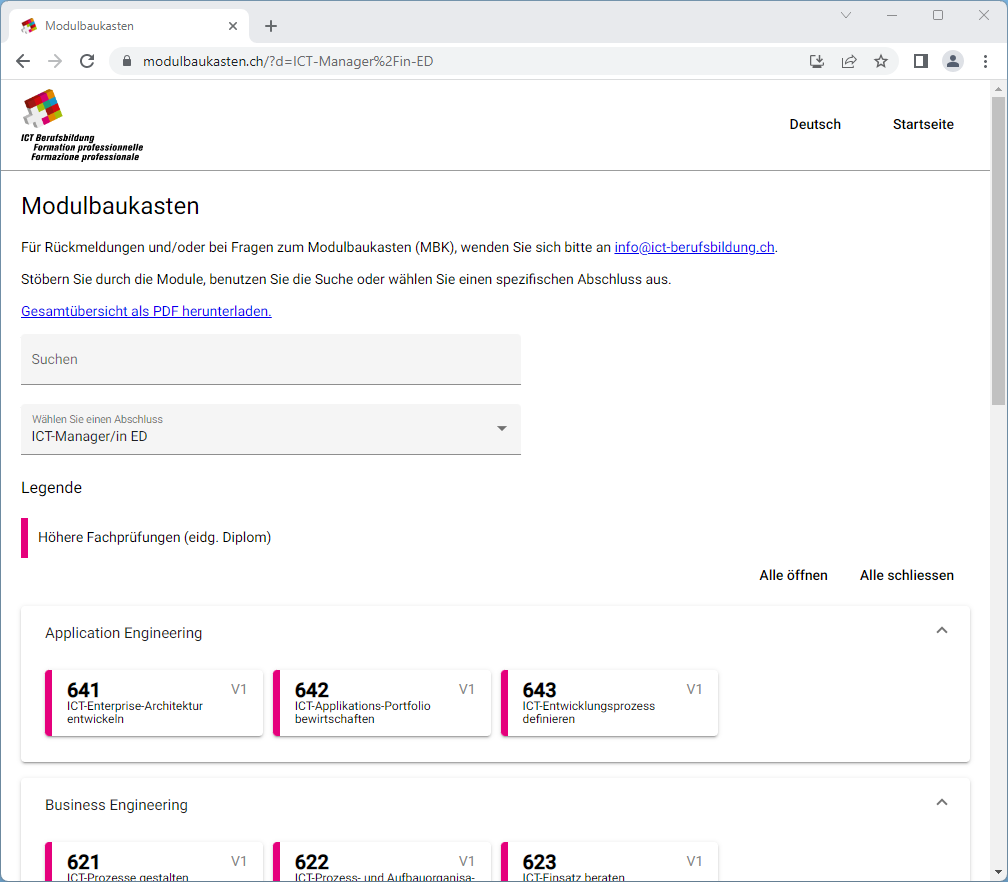This screenshot has height=882, width=1008.
Task: Collapse the Application Engineering section
Action: [941, 630]
